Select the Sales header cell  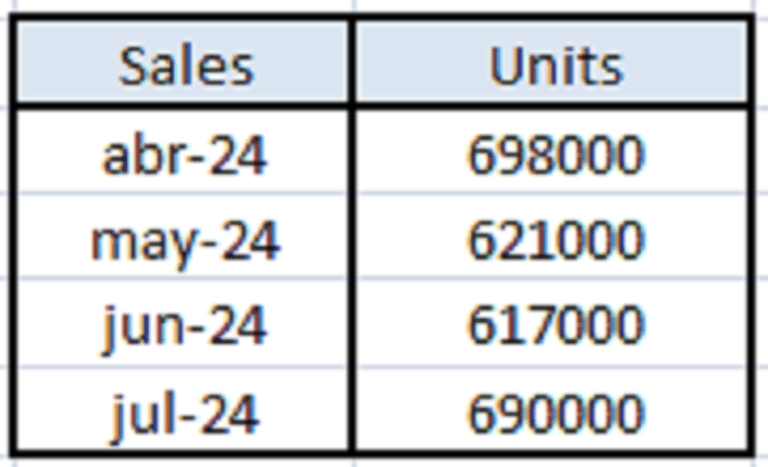185,66
